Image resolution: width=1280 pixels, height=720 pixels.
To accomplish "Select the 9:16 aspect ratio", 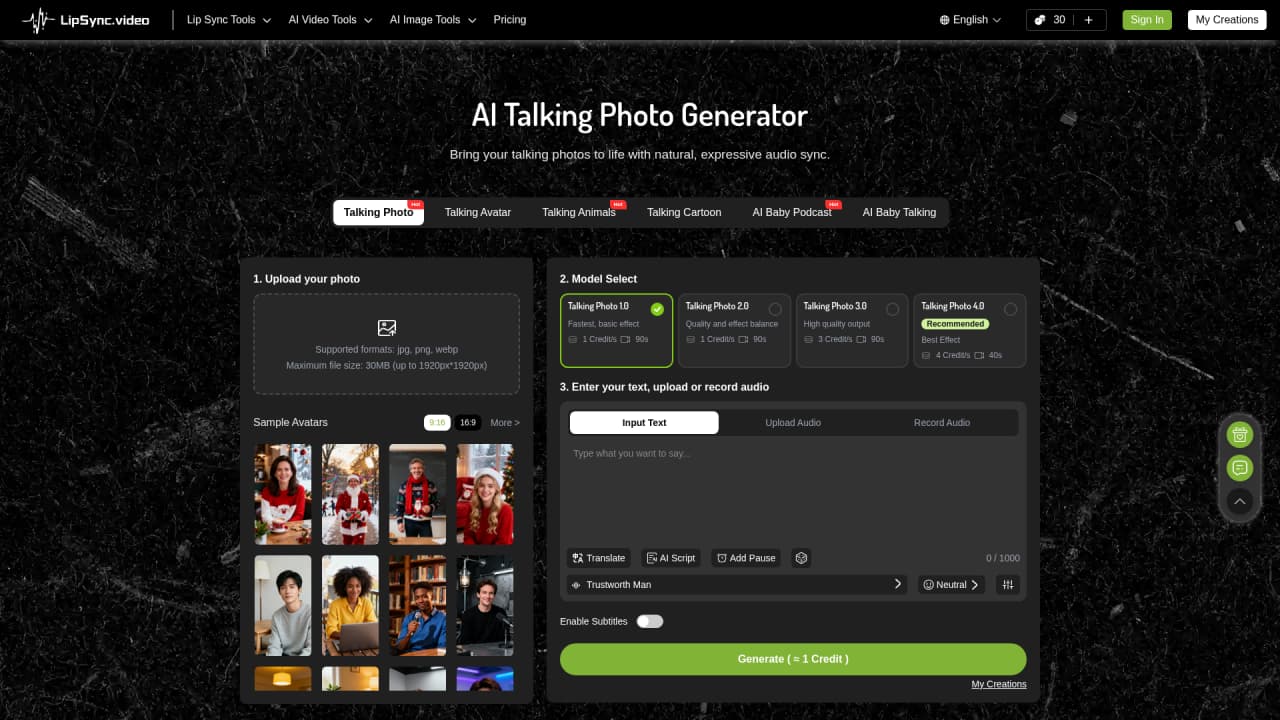I will [437, 423].
